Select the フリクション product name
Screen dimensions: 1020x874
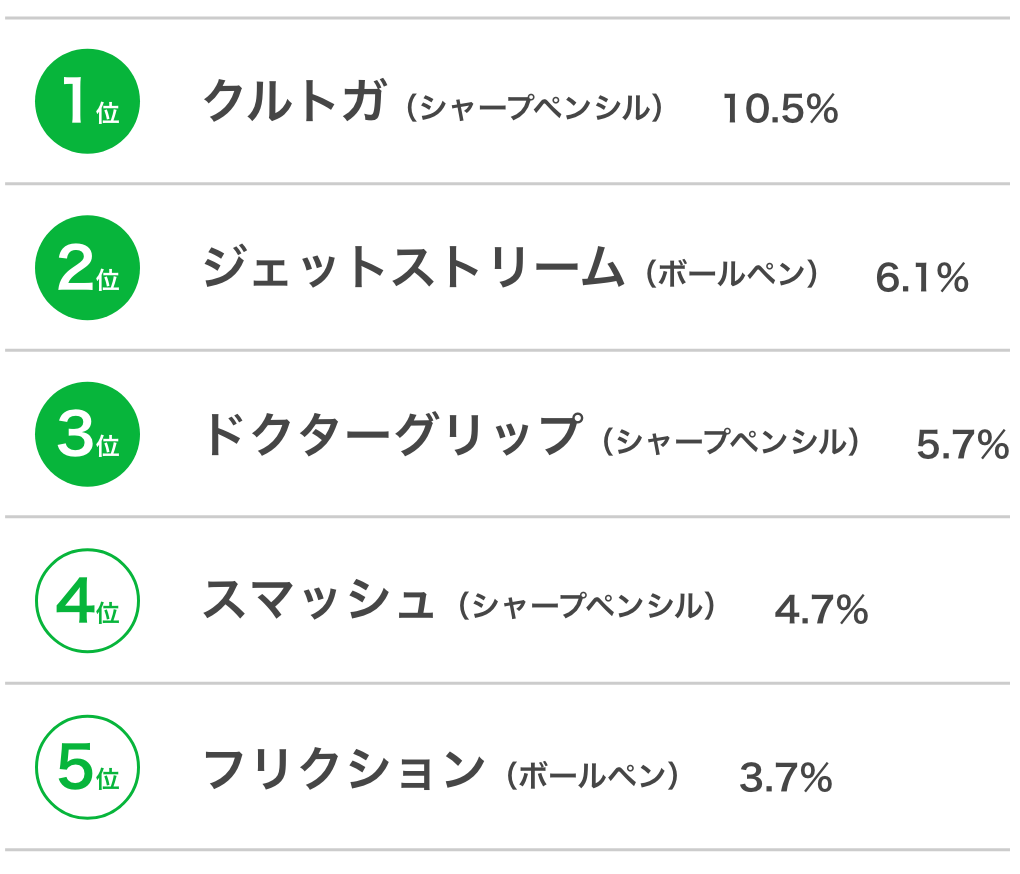[x=344, y=768]
